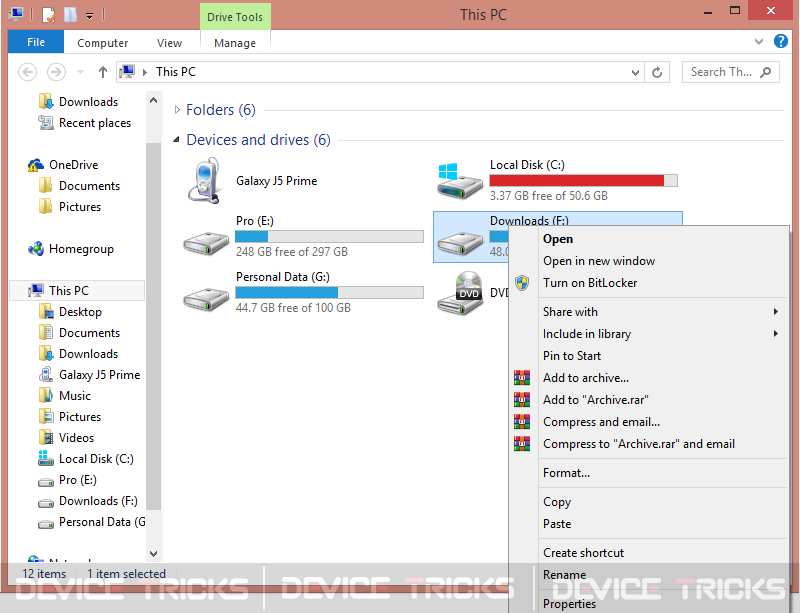The image size is (800, 613).
Task: Expand the ribbon with the chevron
Action: pos(759,42)
